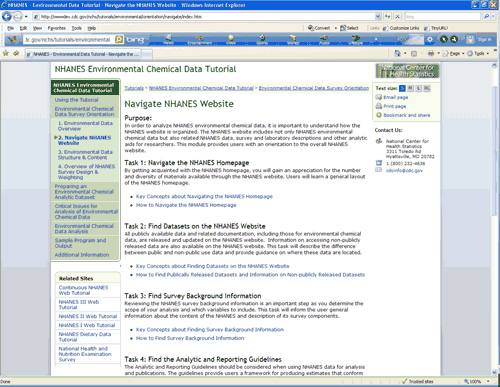Click the search button in the Bing toolbar

pos(119,40)
